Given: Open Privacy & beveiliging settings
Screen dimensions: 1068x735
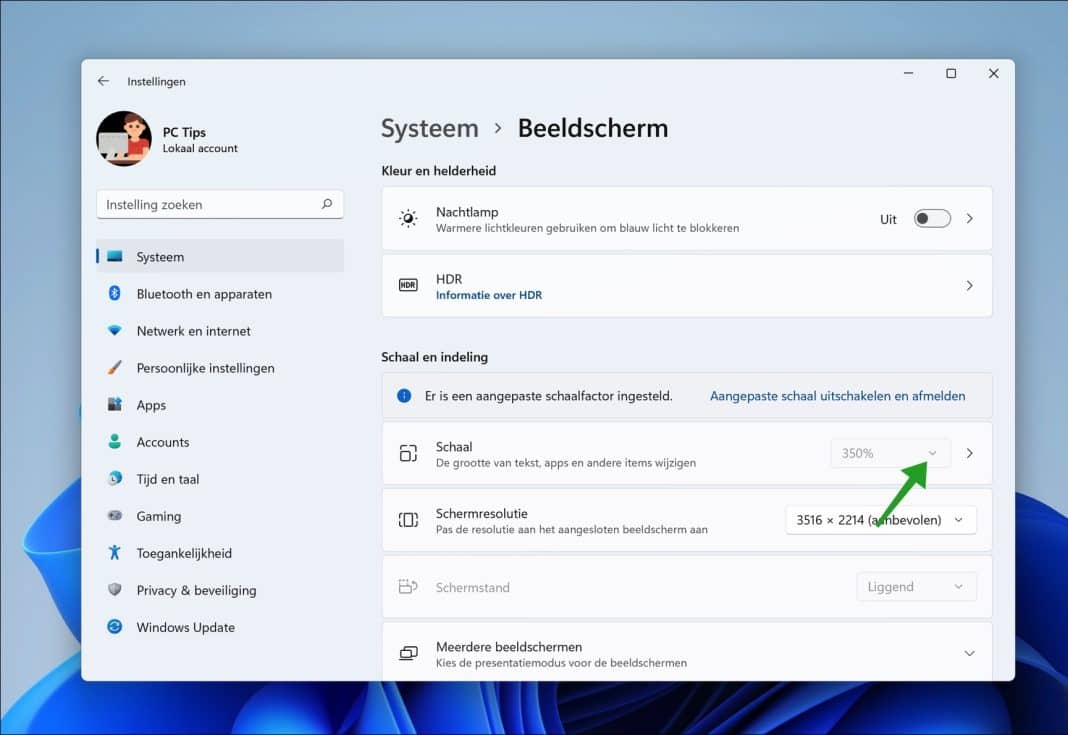Looking at the screenshot, I should (194, 590).
